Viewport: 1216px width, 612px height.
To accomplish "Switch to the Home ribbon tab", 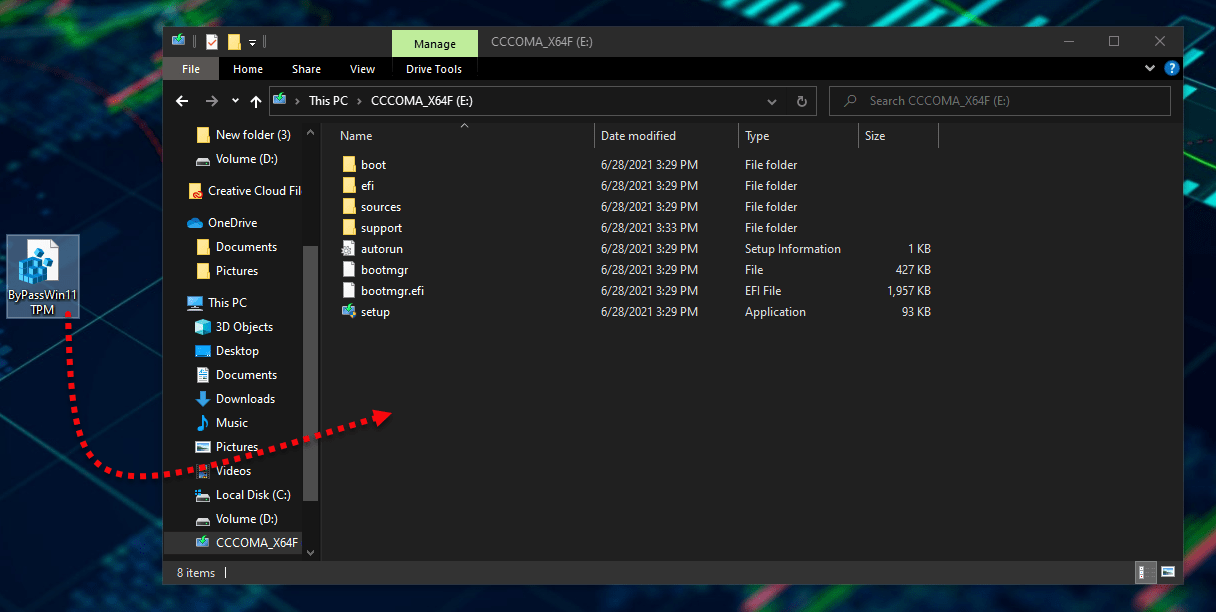I will (x=248, y=69).
